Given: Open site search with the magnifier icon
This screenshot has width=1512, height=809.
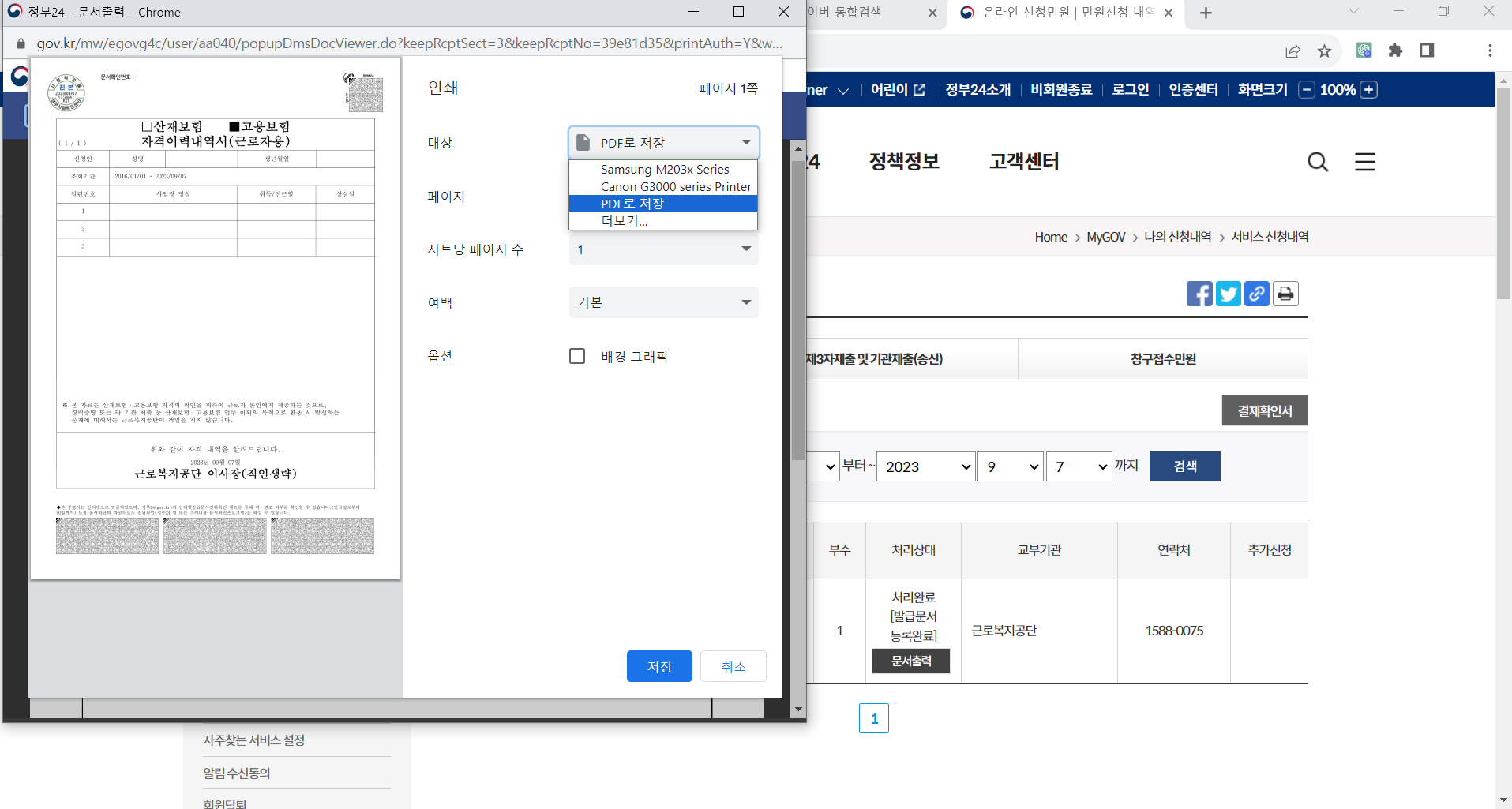Looking at the screenshot, I should [1317, 162].
